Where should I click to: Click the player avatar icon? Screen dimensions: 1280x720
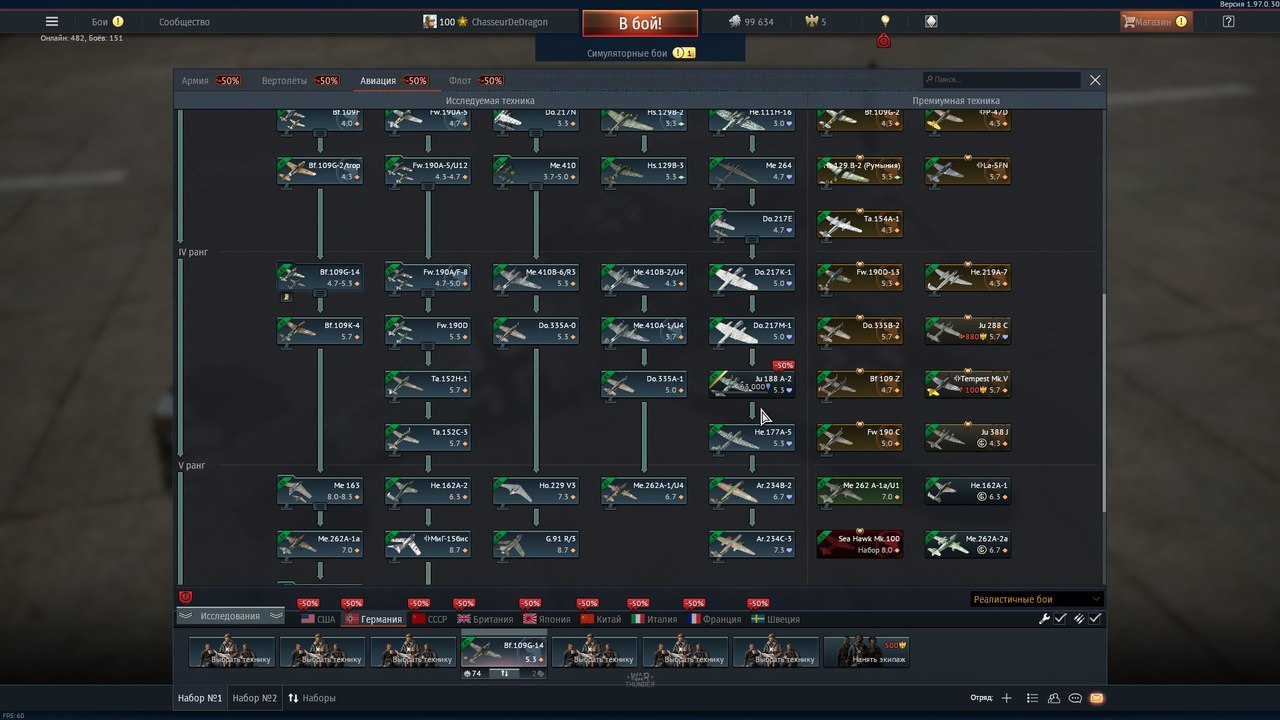430,21
